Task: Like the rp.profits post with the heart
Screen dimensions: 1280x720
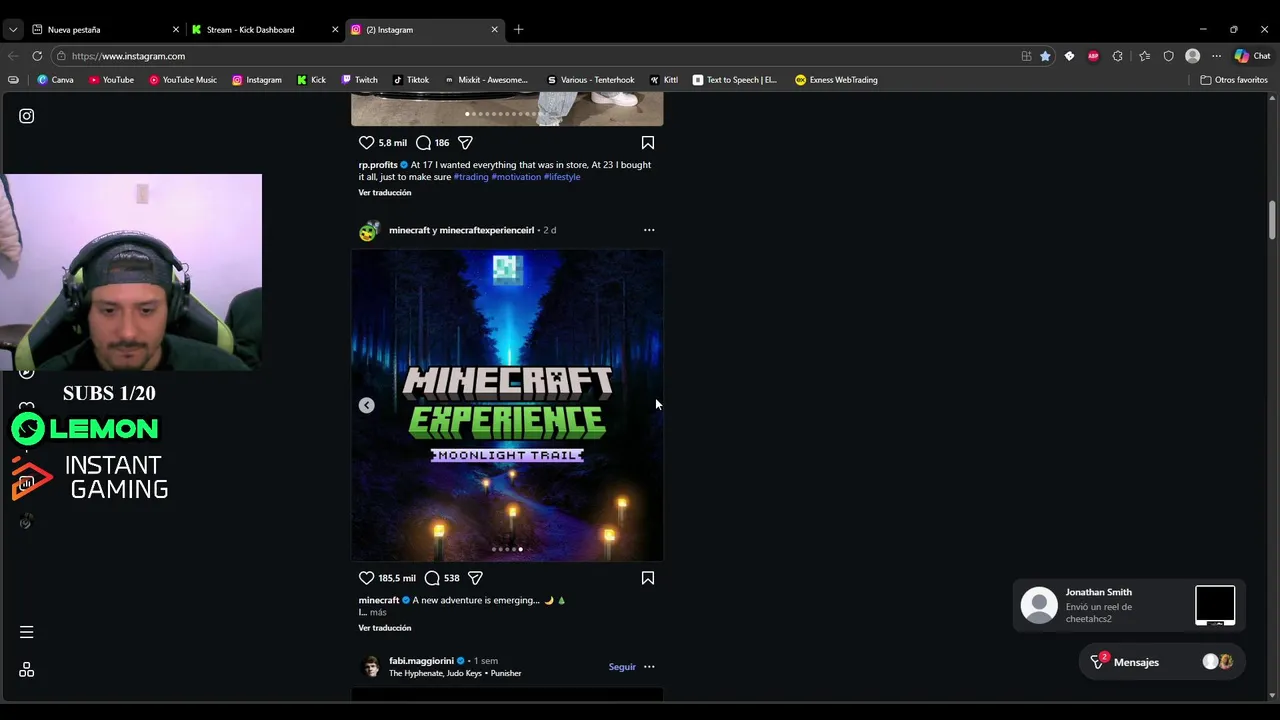Action: 366,143
